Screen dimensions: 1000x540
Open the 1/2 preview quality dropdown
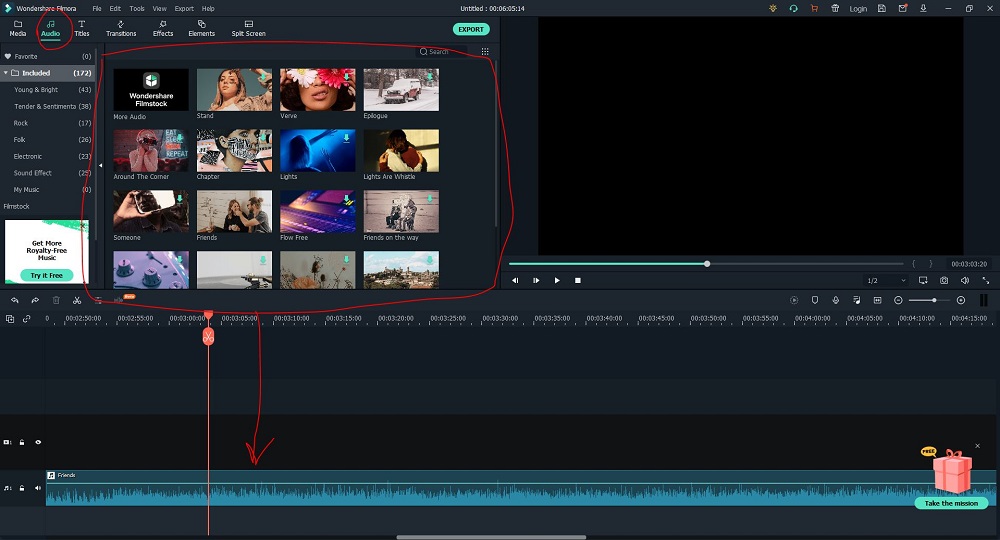pos(886,281)
